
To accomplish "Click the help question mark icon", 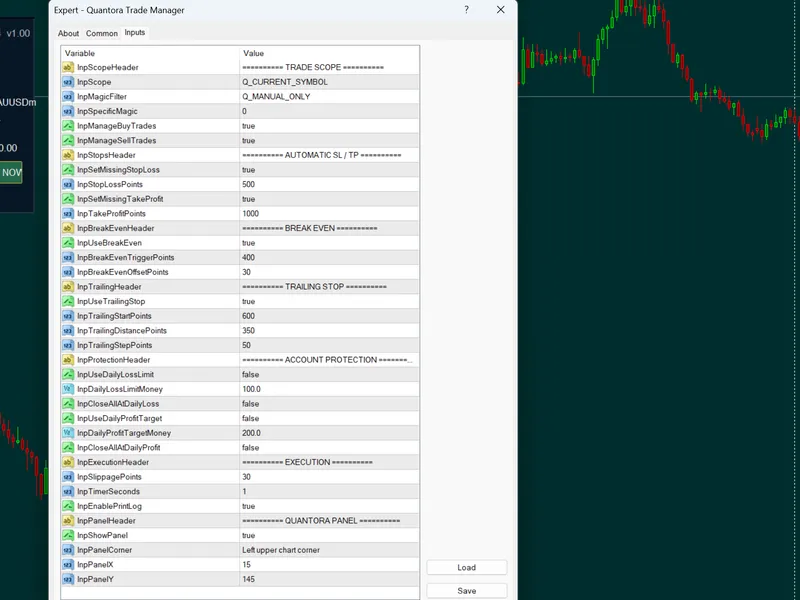I will coord(466,10).
